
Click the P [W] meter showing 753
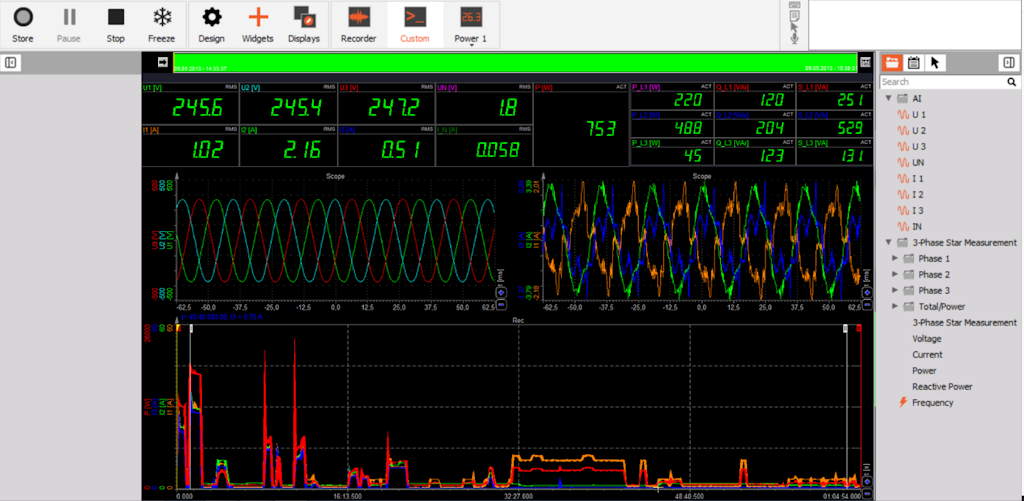(x=581, y=125)
